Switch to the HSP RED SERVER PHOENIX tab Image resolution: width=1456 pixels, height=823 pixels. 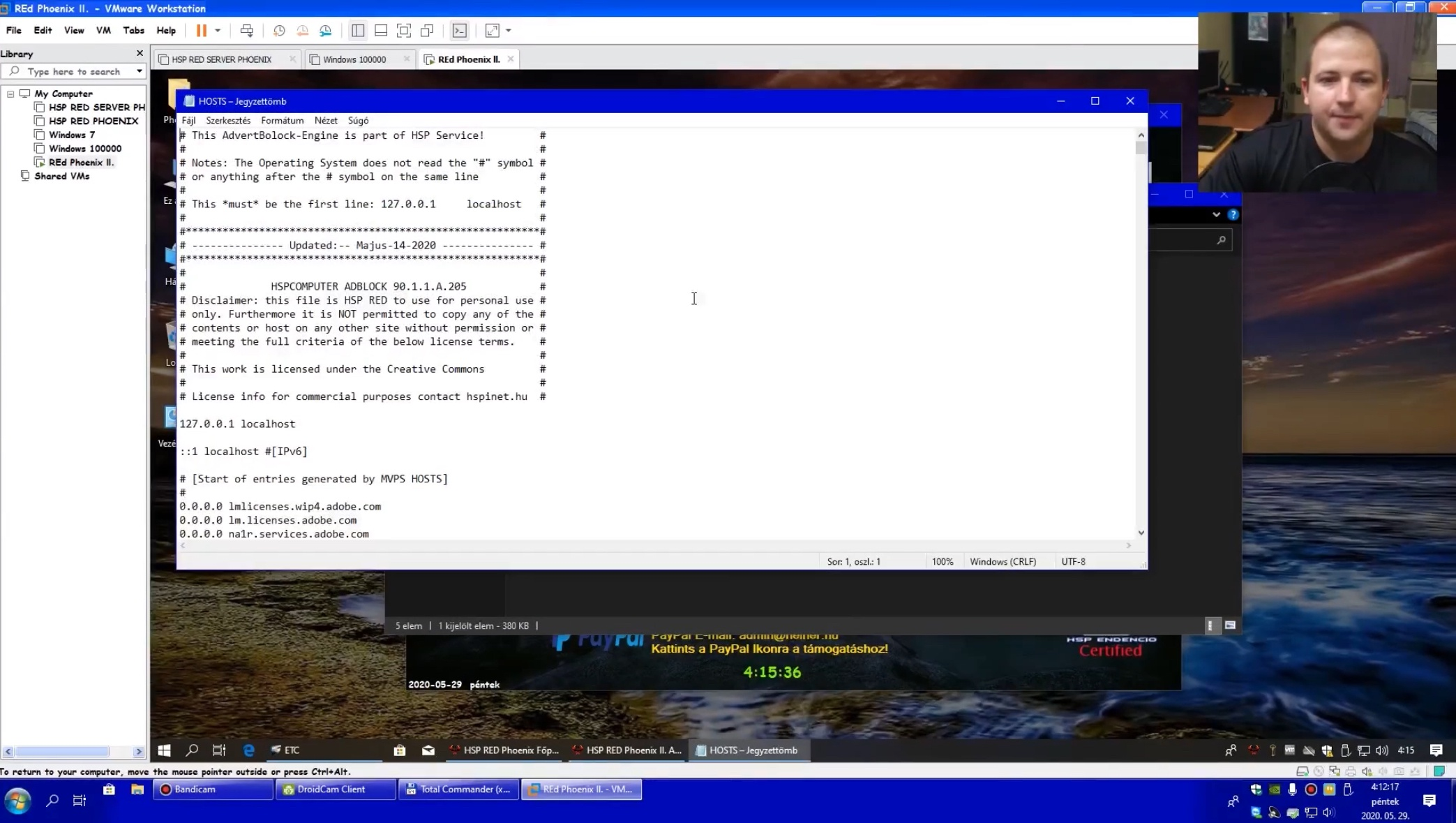click(221, 59)
